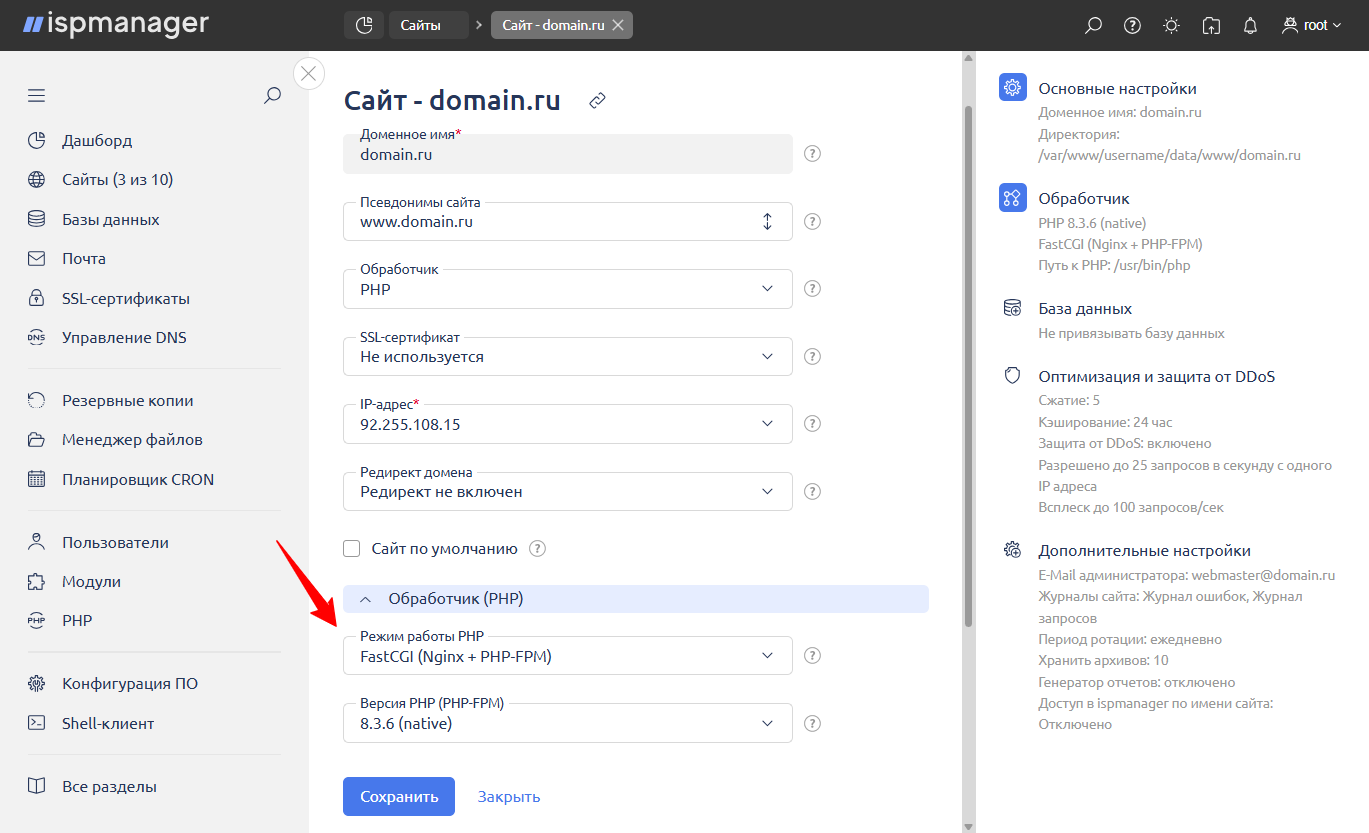The height and width of the screenshot is (833, 1369).
Task: Open the SSL-сертификат dropdown
Action: pos(568,357)
